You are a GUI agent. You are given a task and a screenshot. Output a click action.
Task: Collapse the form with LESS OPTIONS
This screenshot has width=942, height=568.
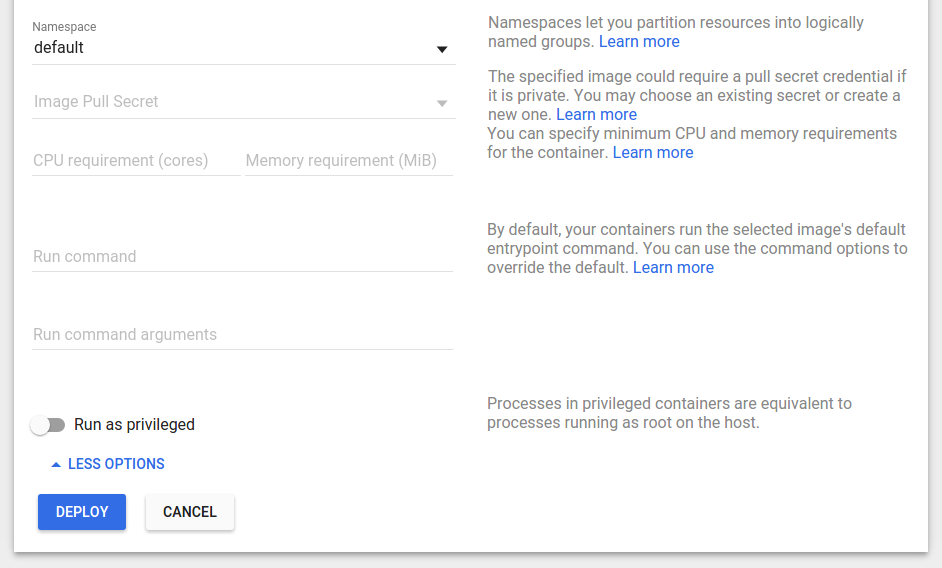(x=116, y=464)
